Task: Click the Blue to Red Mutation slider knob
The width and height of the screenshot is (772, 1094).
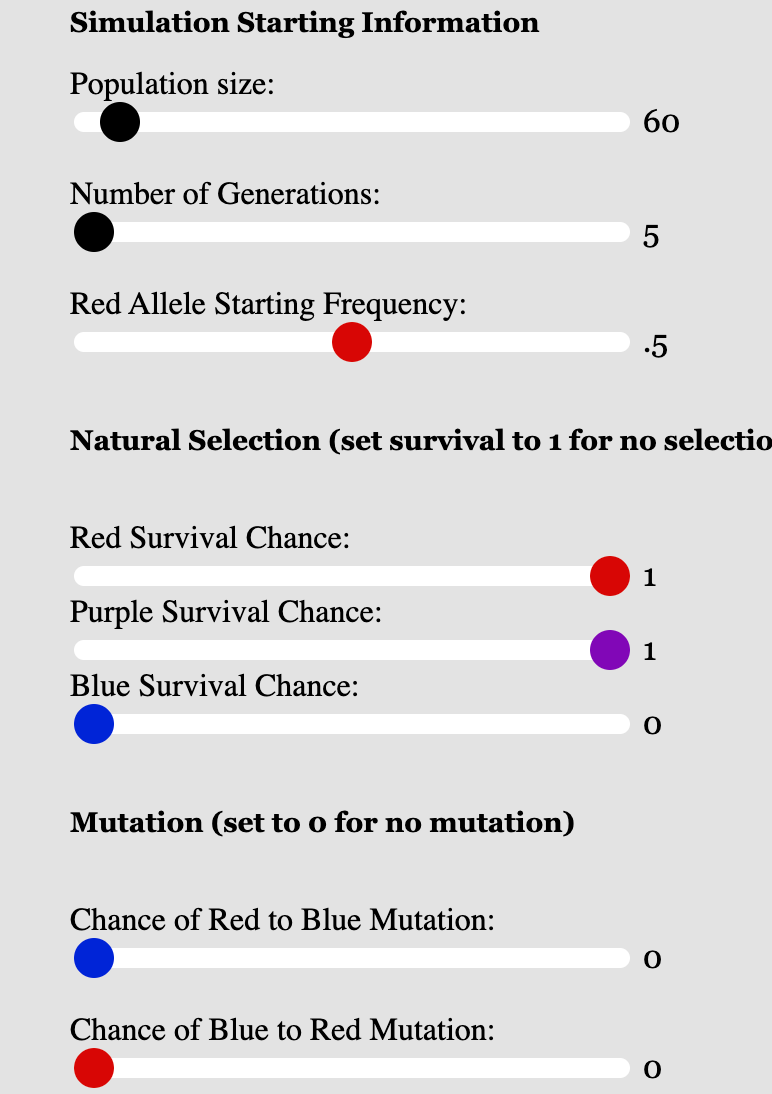Action: pos(94,1068)
